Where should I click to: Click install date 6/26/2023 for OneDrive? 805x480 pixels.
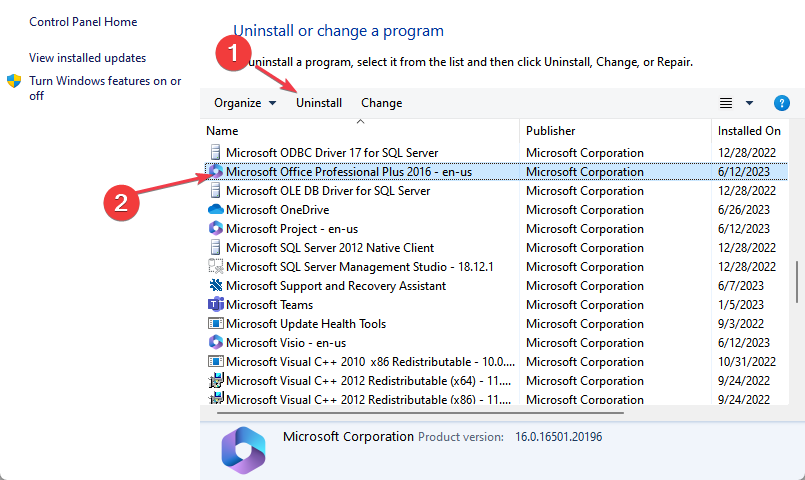coord(744,210)
